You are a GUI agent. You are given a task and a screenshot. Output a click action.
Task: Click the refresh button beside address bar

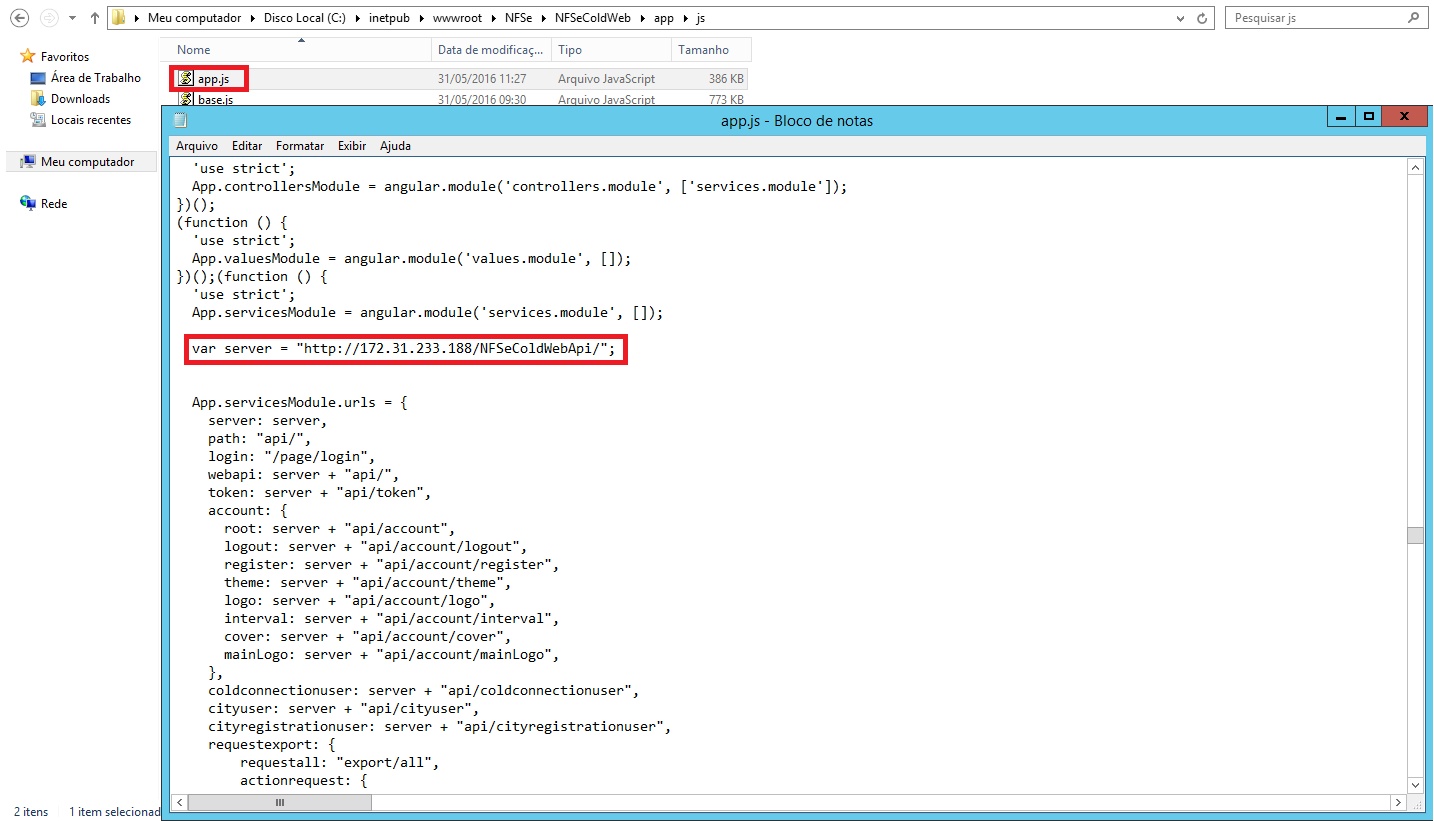[x=1204, y=18]
